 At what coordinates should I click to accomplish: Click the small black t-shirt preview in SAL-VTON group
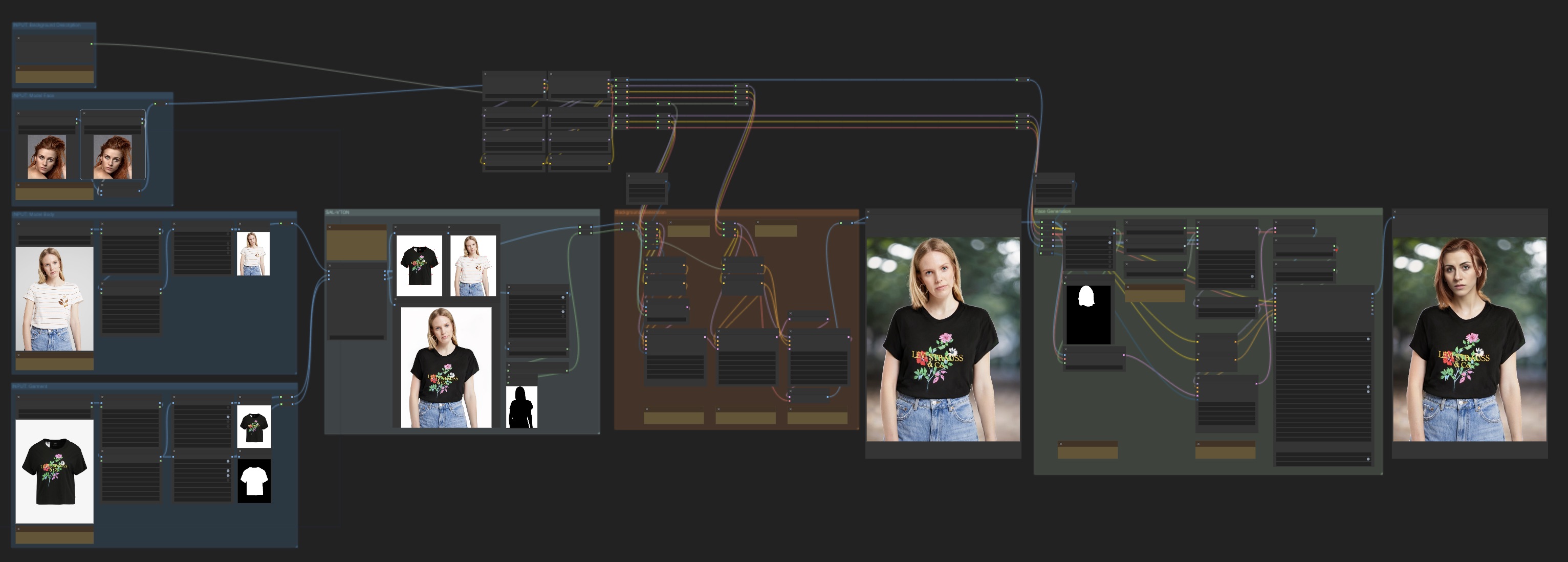[x=419, y=266]
